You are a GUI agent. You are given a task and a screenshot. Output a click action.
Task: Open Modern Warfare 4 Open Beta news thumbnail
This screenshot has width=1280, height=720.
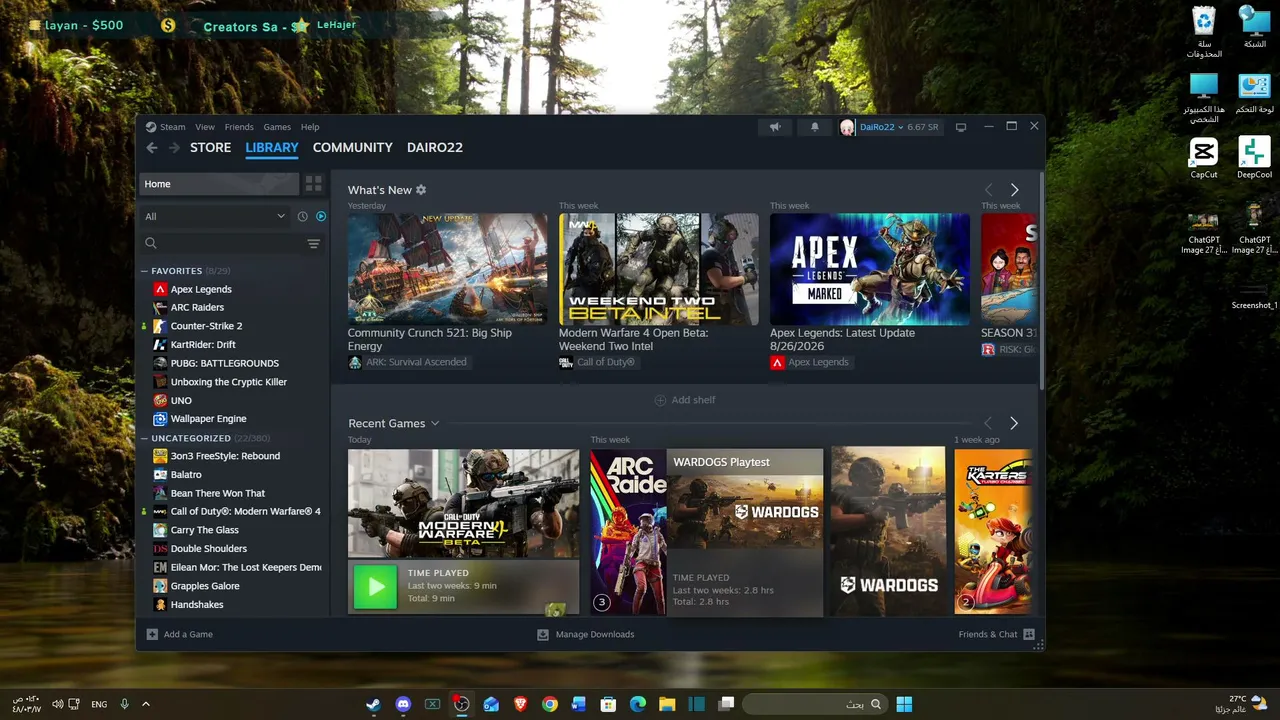[659, 269]
